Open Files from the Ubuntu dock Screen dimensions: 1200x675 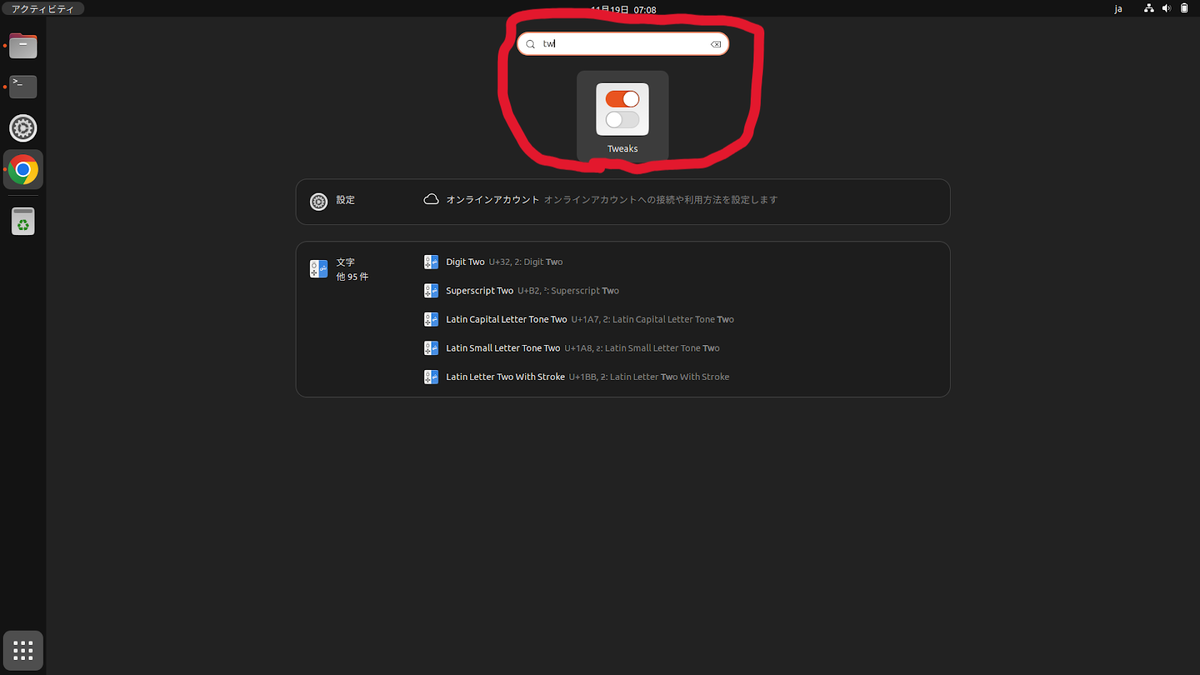(x=23, y=46)
